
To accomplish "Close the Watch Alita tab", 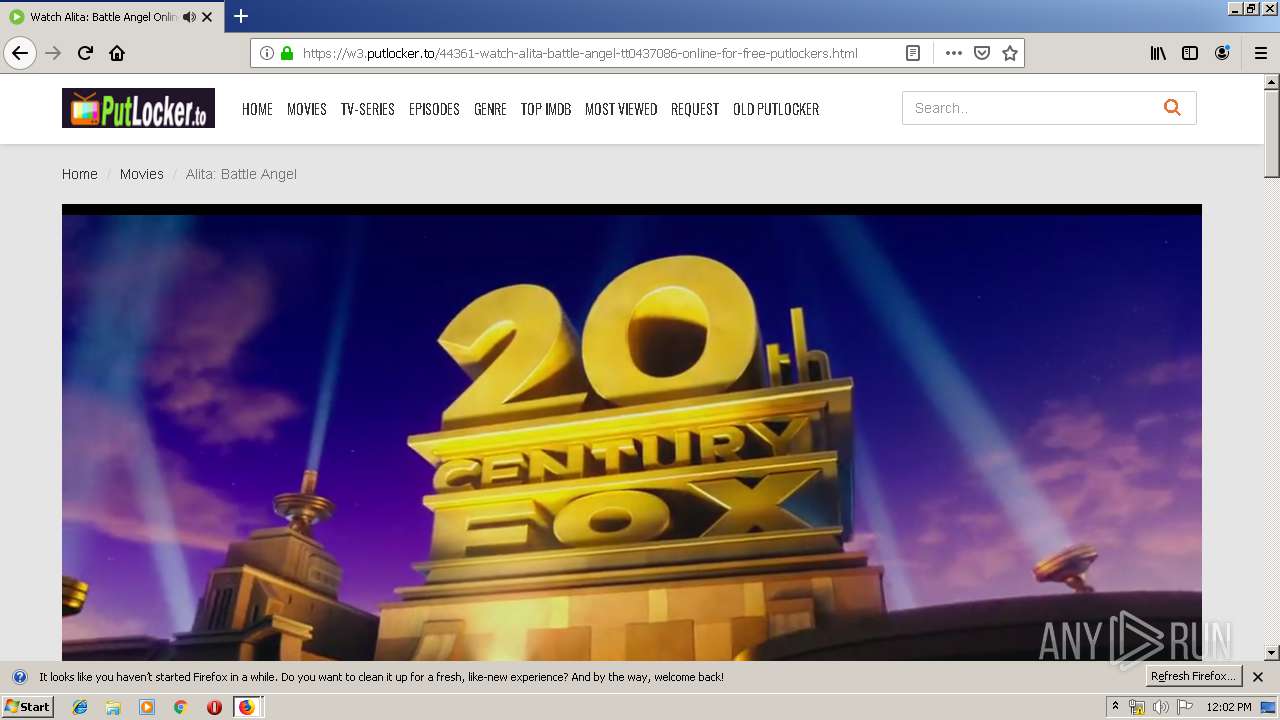I will point(207,17).
